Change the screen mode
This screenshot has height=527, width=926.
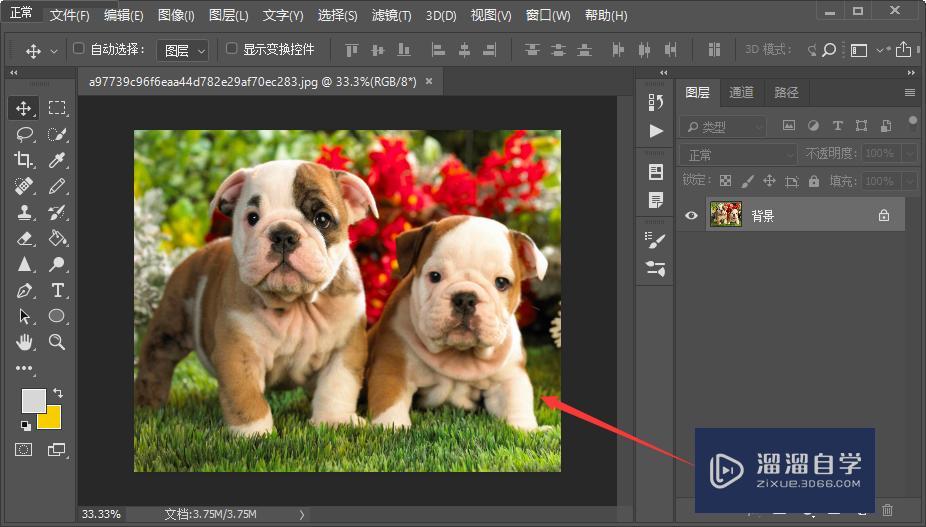57,450
